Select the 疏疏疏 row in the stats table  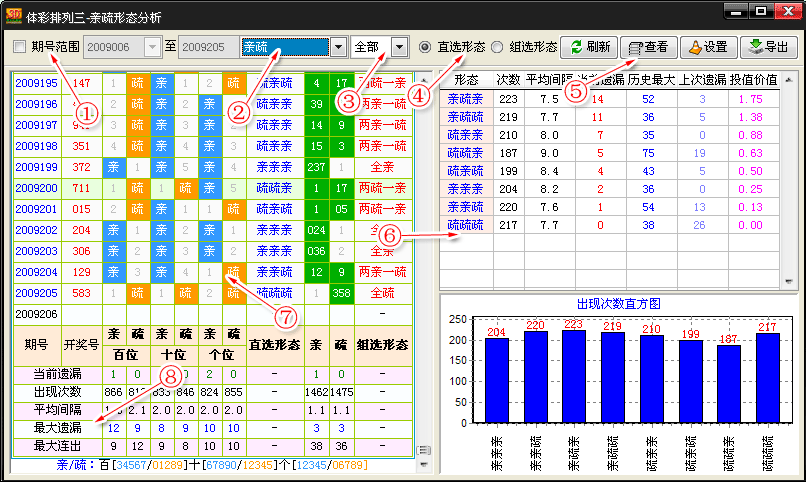(465, 226)
